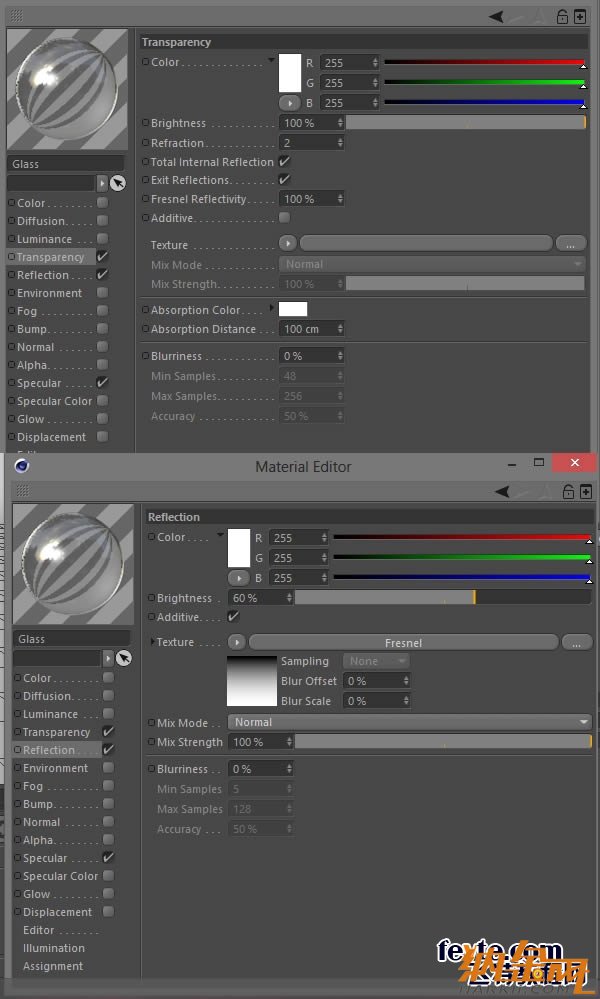
Task: Click the lock icon in the Transparency panel toolbar
Action: 562,16
